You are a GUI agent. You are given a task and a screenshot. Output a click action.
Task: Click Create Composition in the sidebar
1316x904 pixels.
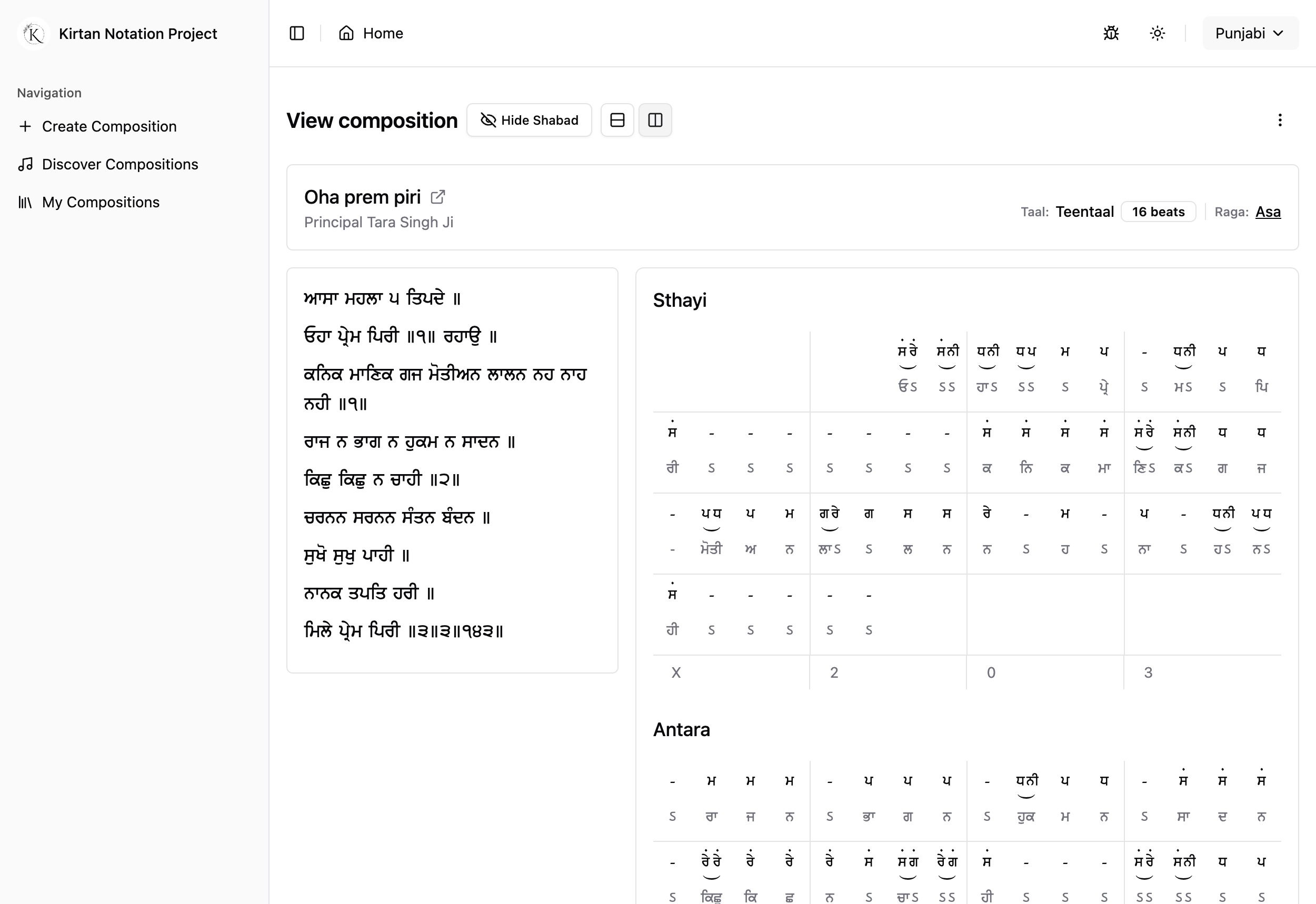[109, 126]
